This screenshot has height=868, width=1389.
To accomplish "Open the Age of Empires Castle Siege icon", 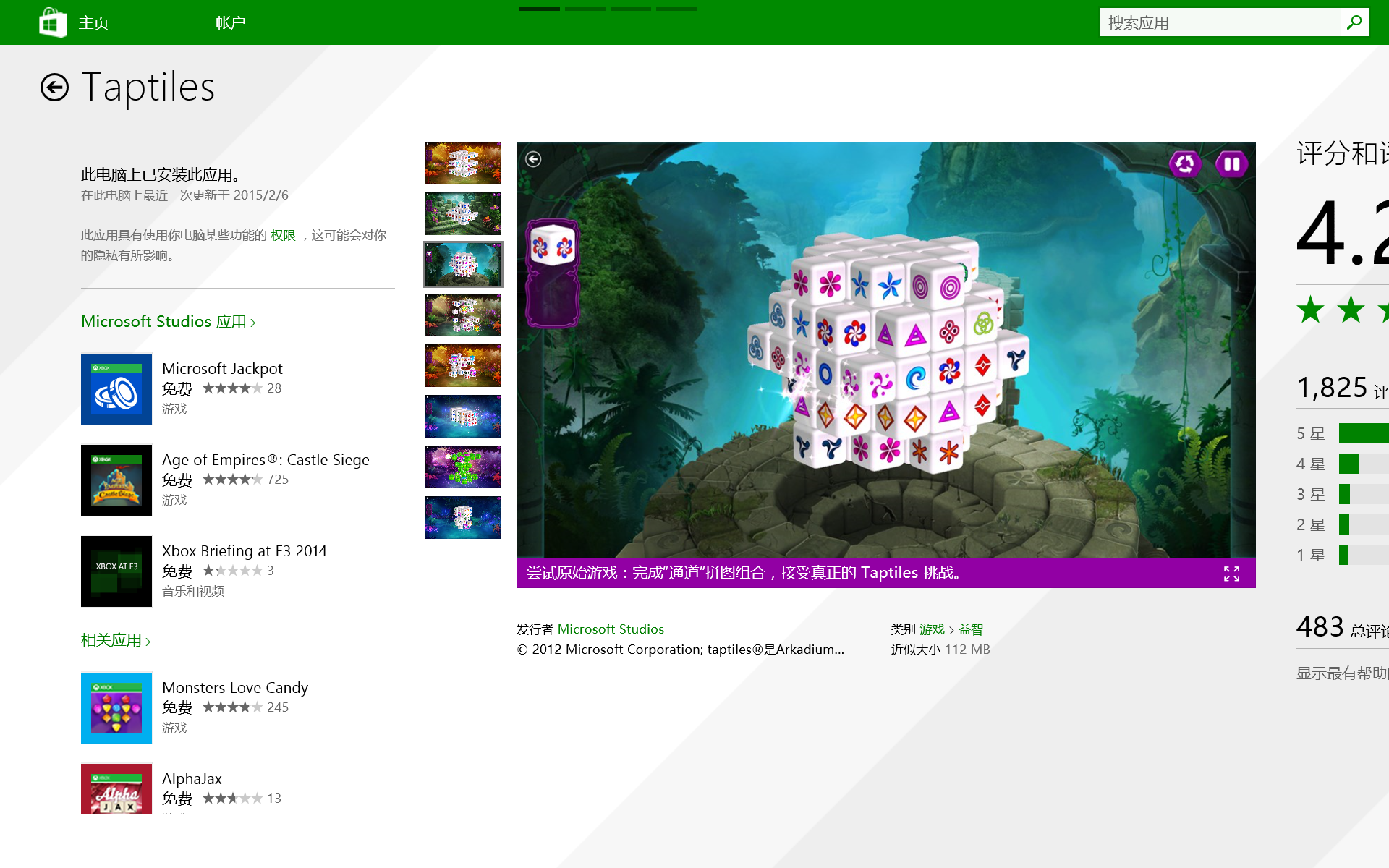I will [116, 480].
